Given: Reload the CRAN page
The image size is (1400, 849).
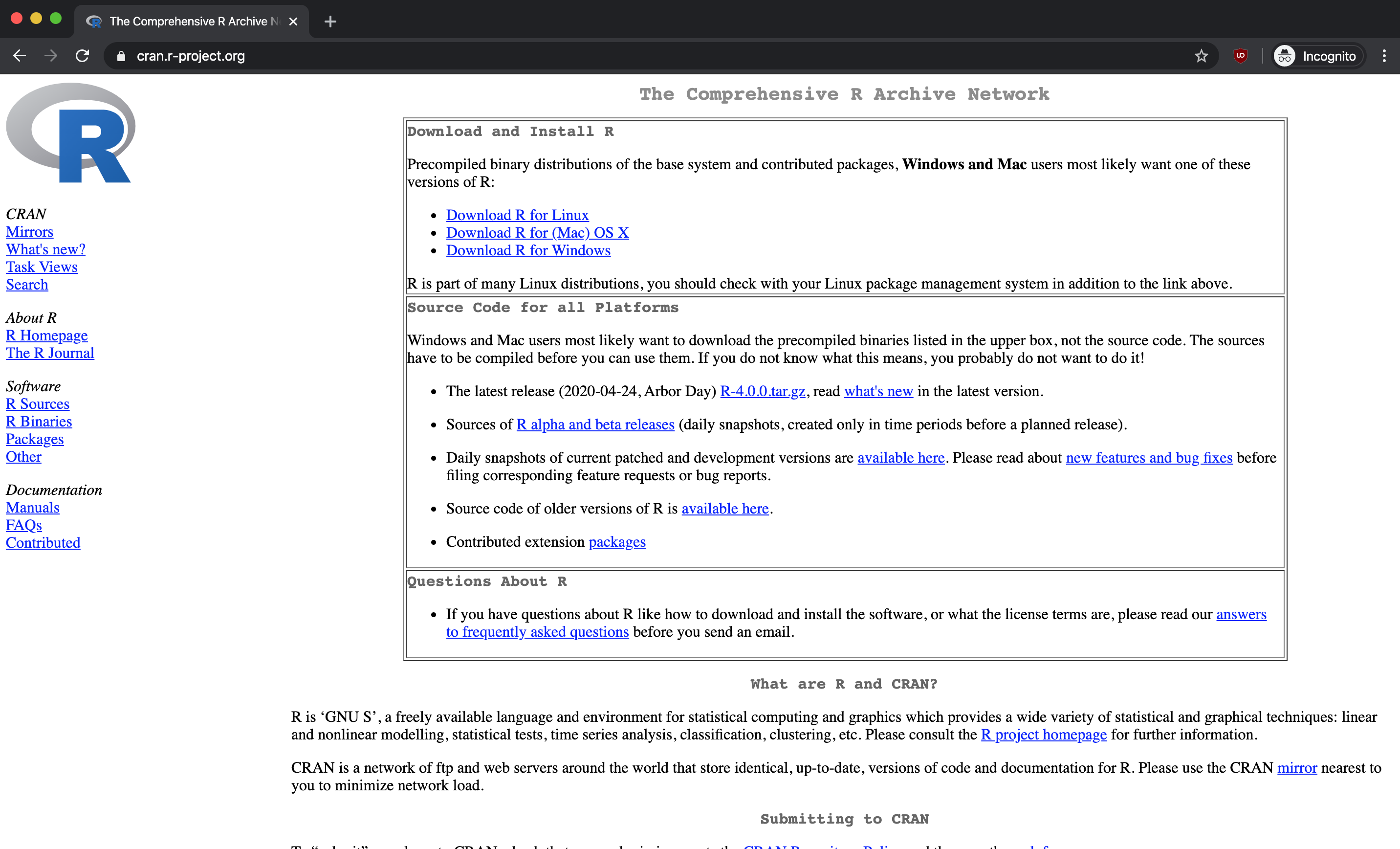Looking at the screenshot, I should coord(82,56).
